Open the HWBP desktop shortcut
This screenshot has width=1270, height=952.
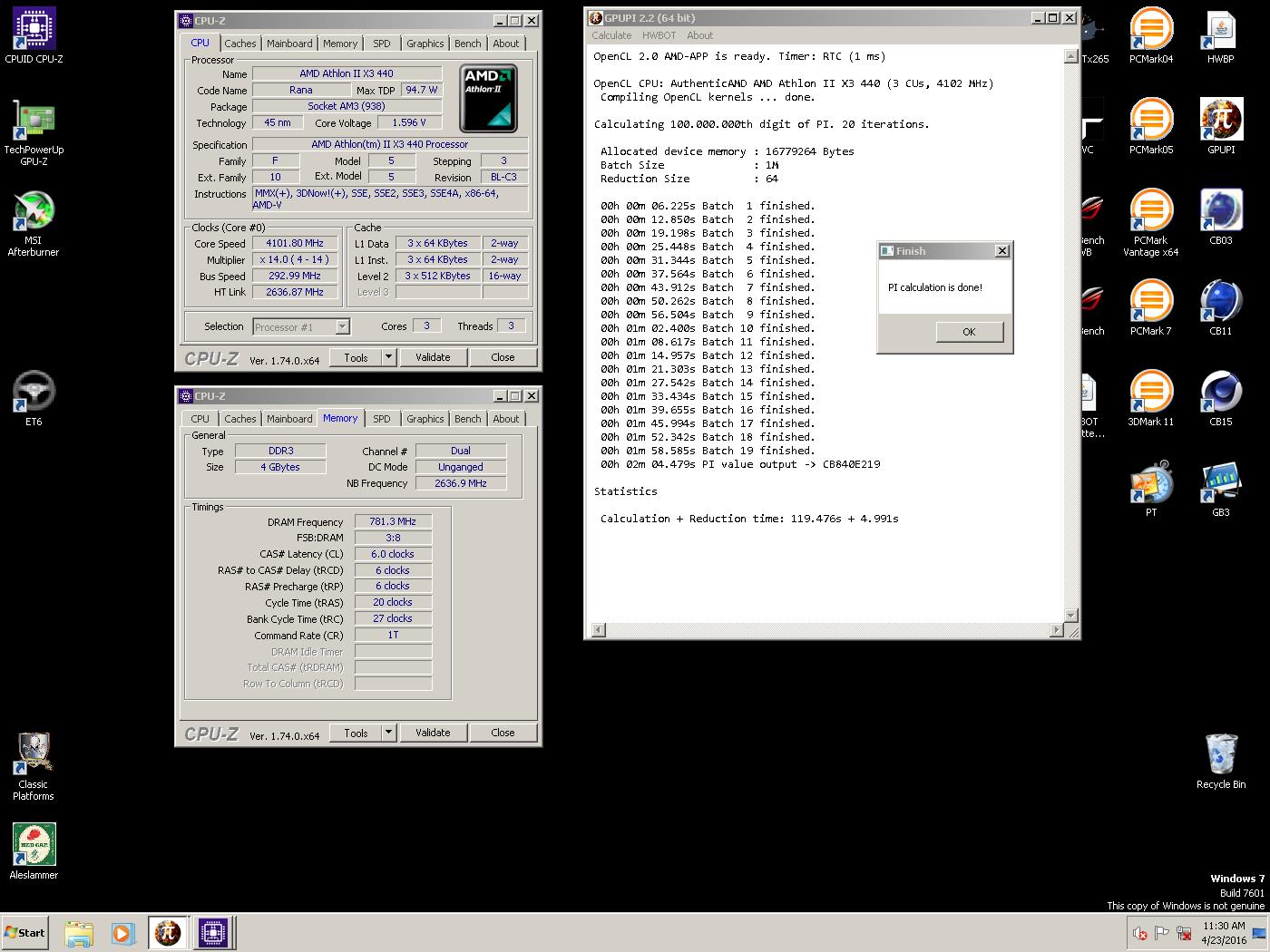[1221, 36]
